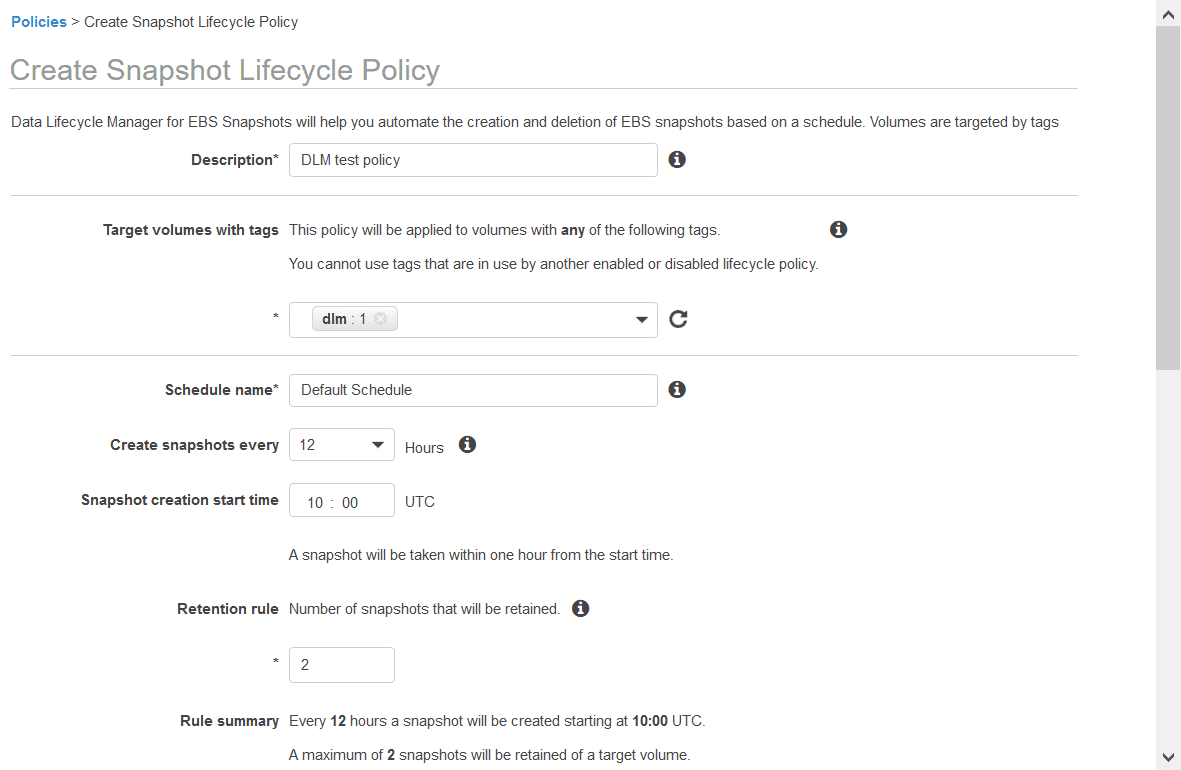Click the Target volumes with tags label

(191, 230)
